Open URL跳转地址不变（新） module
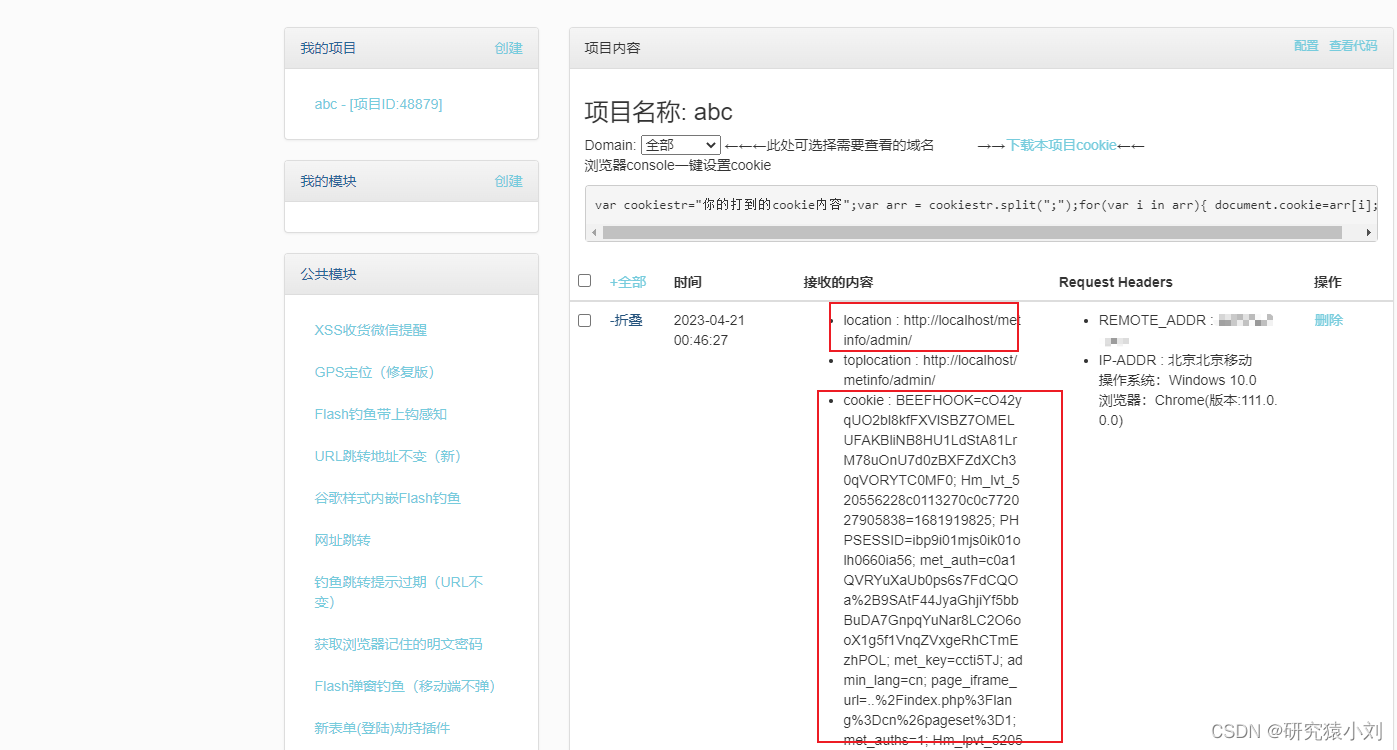 388,456
